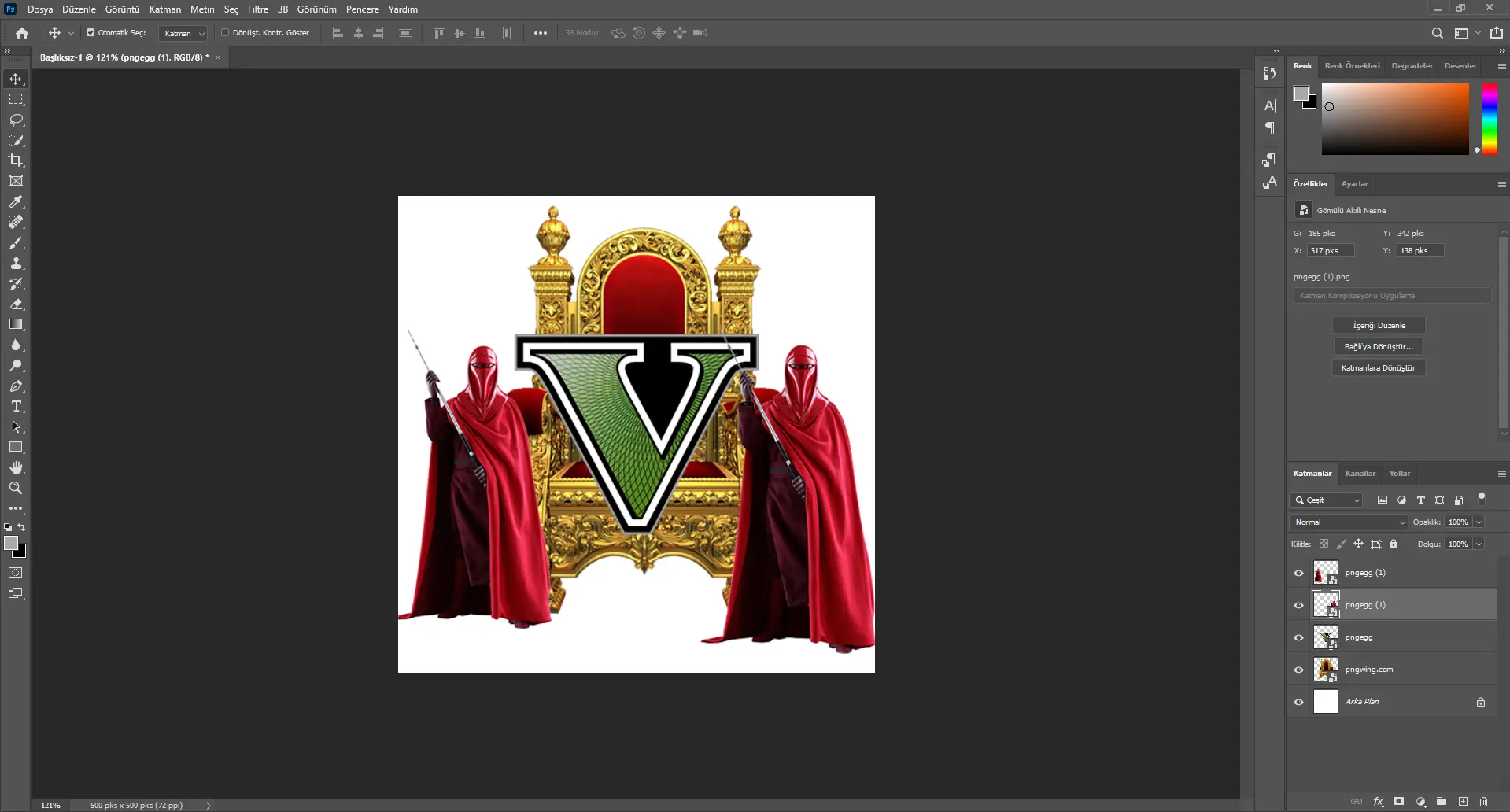
Task: Open the Katman auto-select dropdown
Action: 183,33
